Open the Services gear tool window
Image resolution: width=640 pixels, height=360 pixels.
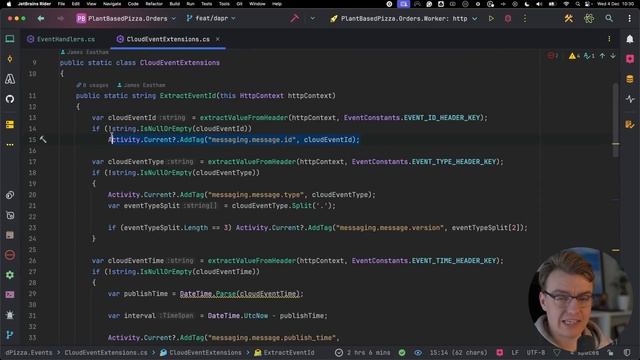[x=10, y=275]
